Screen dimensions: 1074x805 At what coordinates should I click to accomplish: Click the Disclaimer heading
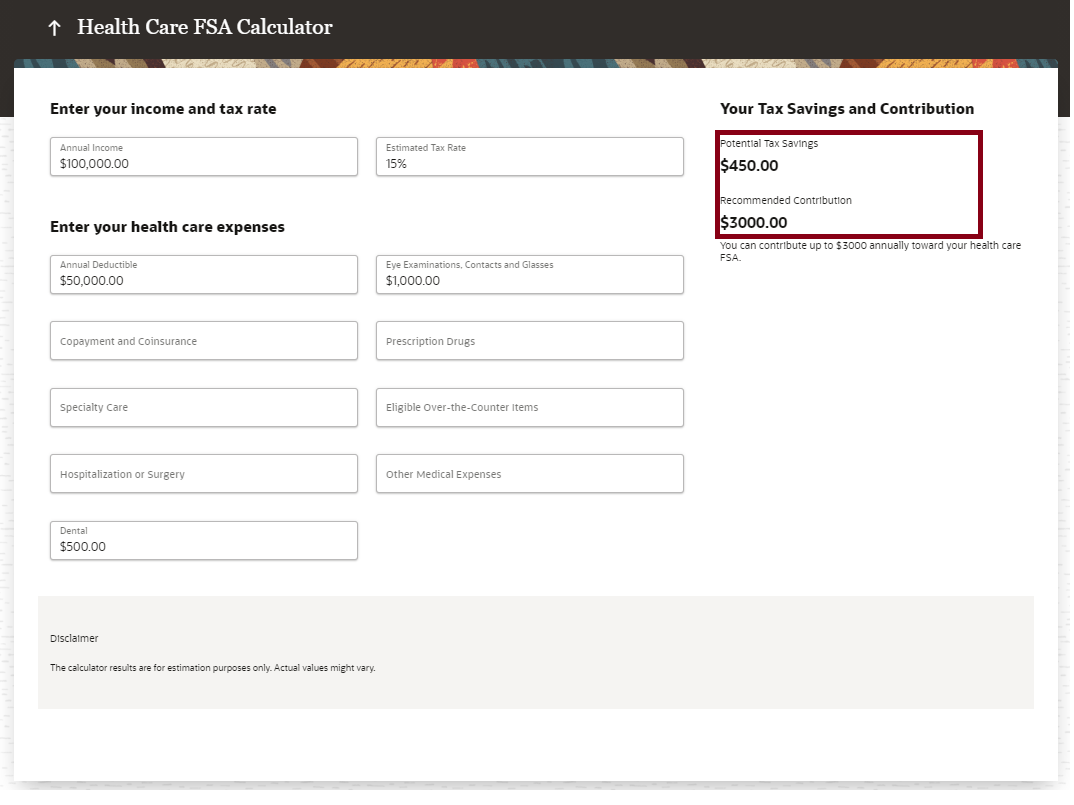tap(74, 639)
